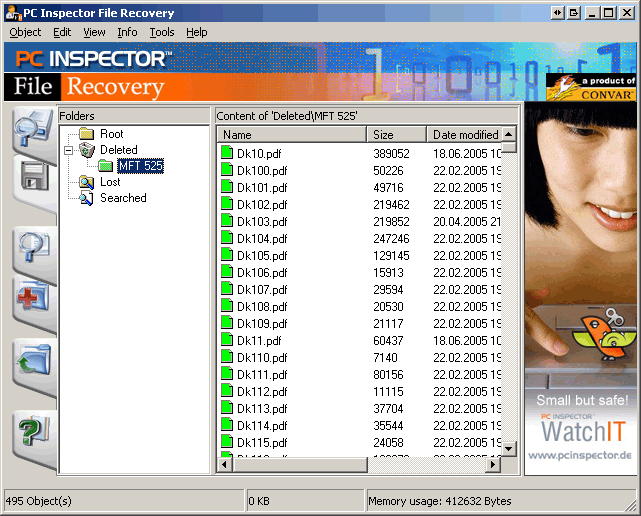Image resolution: width=641 pixels, height=516 pixels.
Task: Click the green file icon of Dk11.pdf
Action: tap(227, 339)
